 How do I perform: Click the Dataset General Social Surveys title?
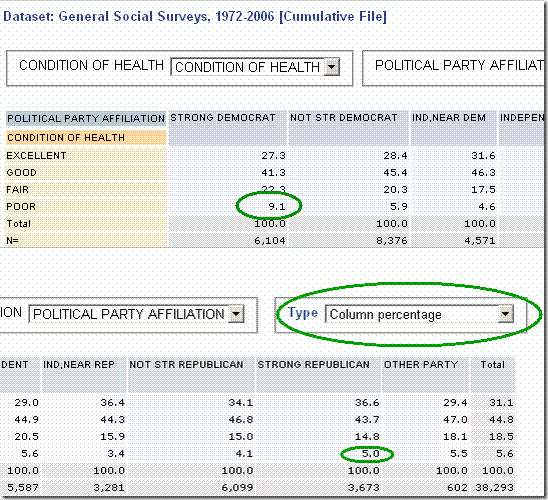point(195,16)
